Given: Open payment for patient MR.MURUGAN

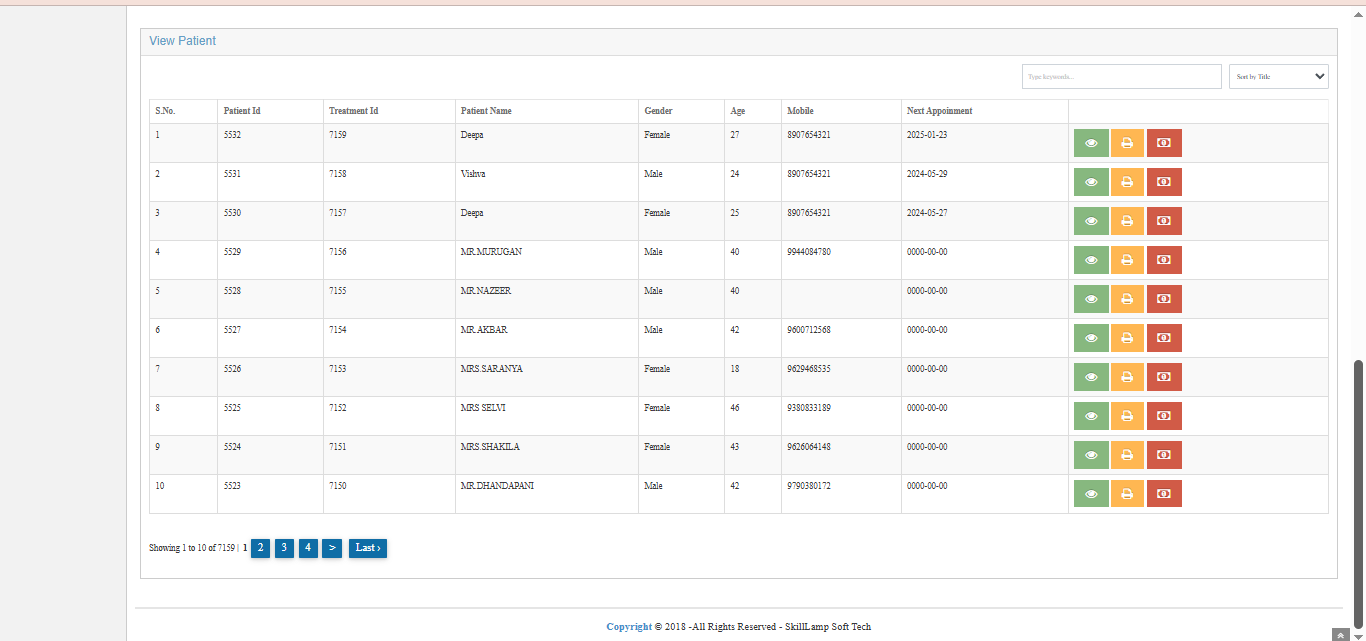Looking at the screenshot, I should coord(1164,260).
